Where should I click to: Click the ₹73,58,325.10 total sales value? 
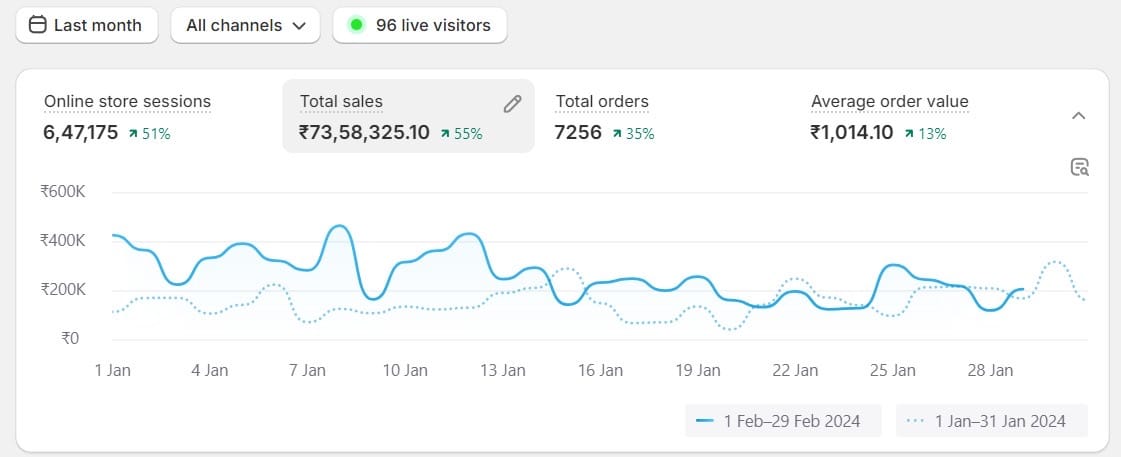[x=364, y=132]
